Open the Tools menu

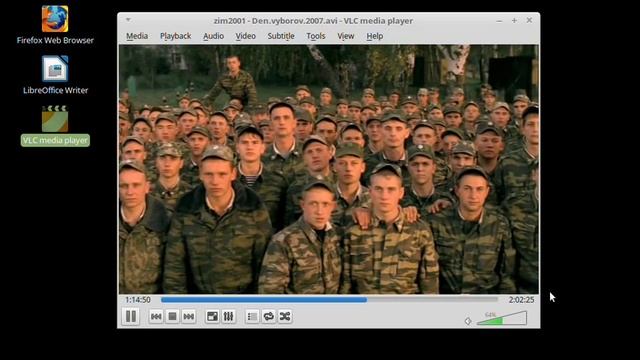pos(316,36)
